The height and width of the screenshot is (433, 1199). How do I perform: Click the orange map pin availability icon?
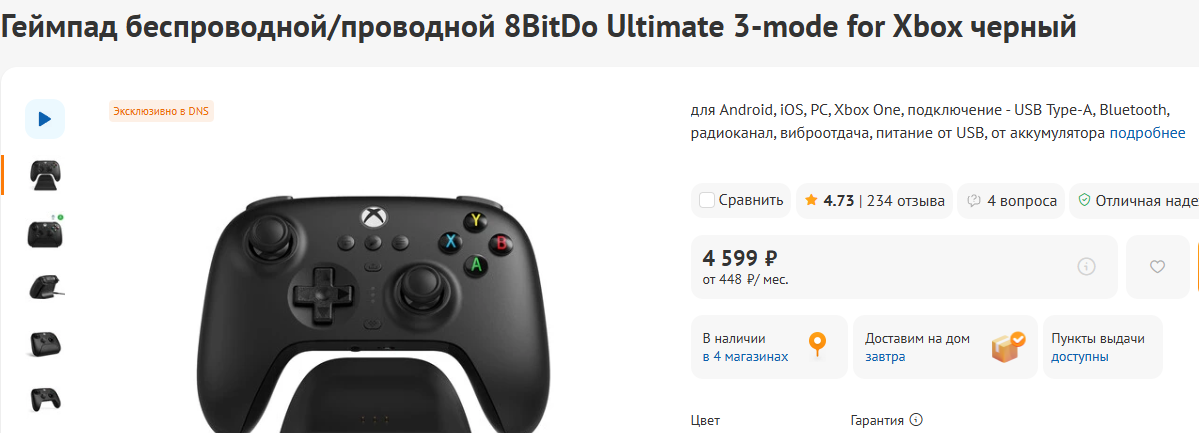point(817,344)
